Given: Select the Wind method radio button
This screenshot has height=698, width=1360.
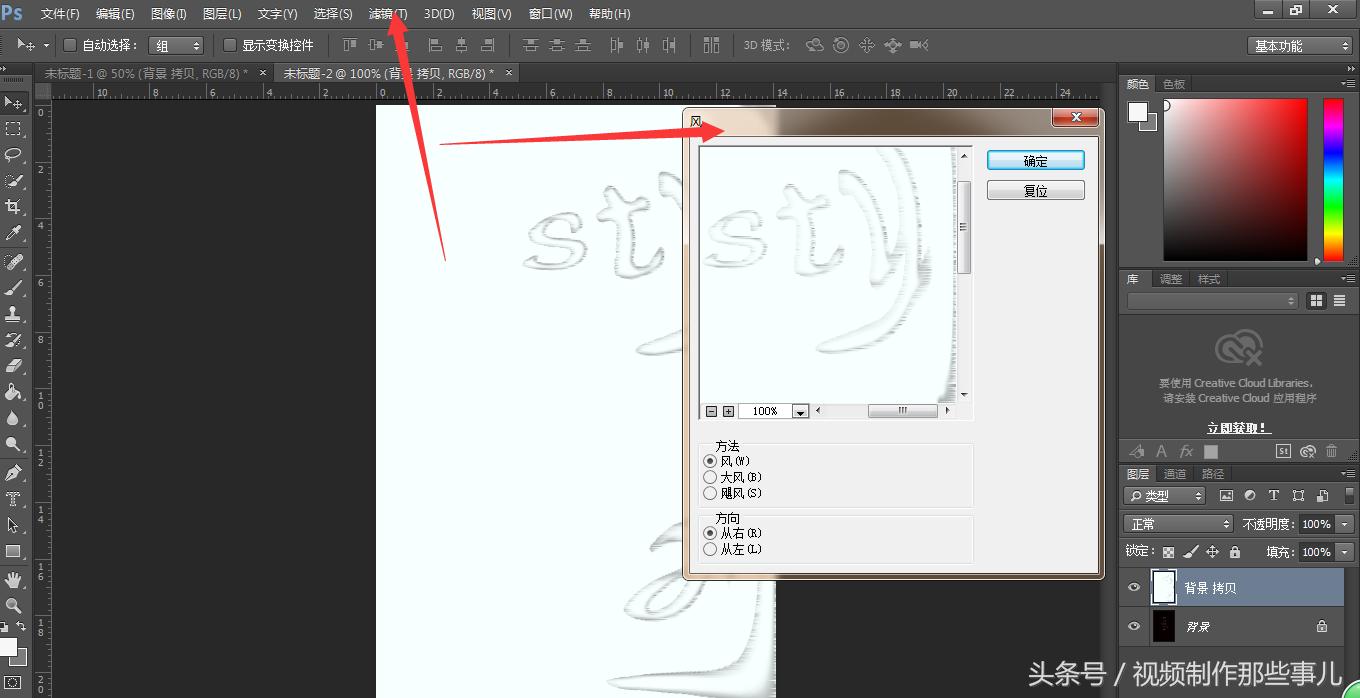Looking at the screenshot, I should tap(710, 461).
